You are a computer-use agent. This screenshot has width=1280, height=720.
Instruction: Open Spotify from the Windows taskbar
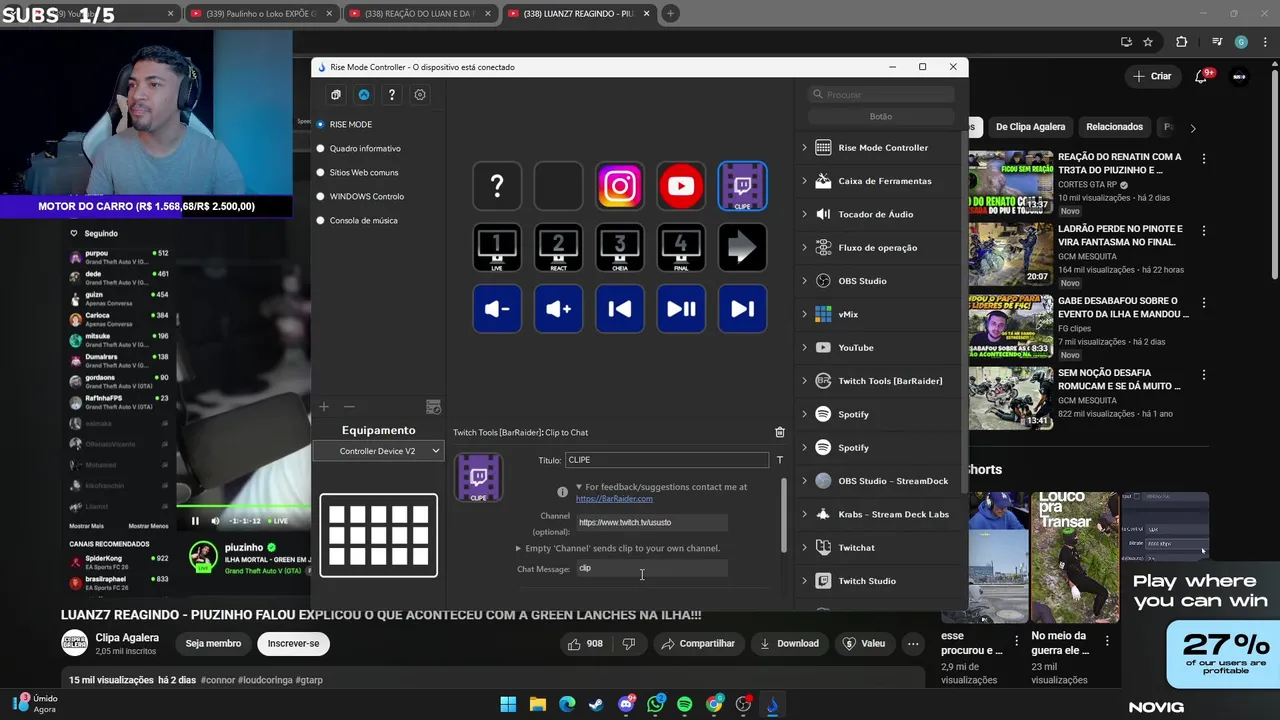click(x=684, y=704)
